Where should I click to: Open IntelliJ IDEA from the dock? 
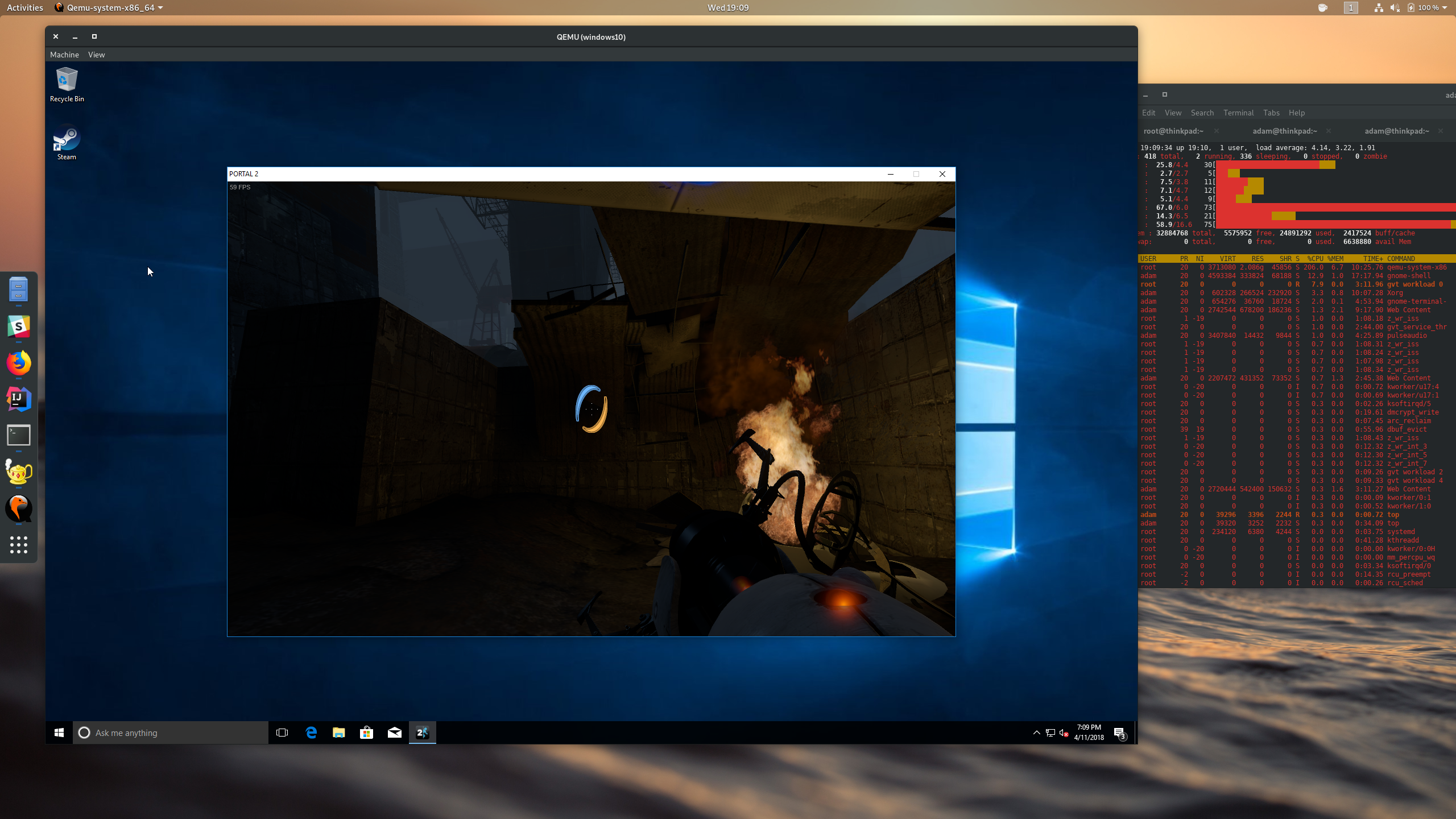(x=19, y=399)
